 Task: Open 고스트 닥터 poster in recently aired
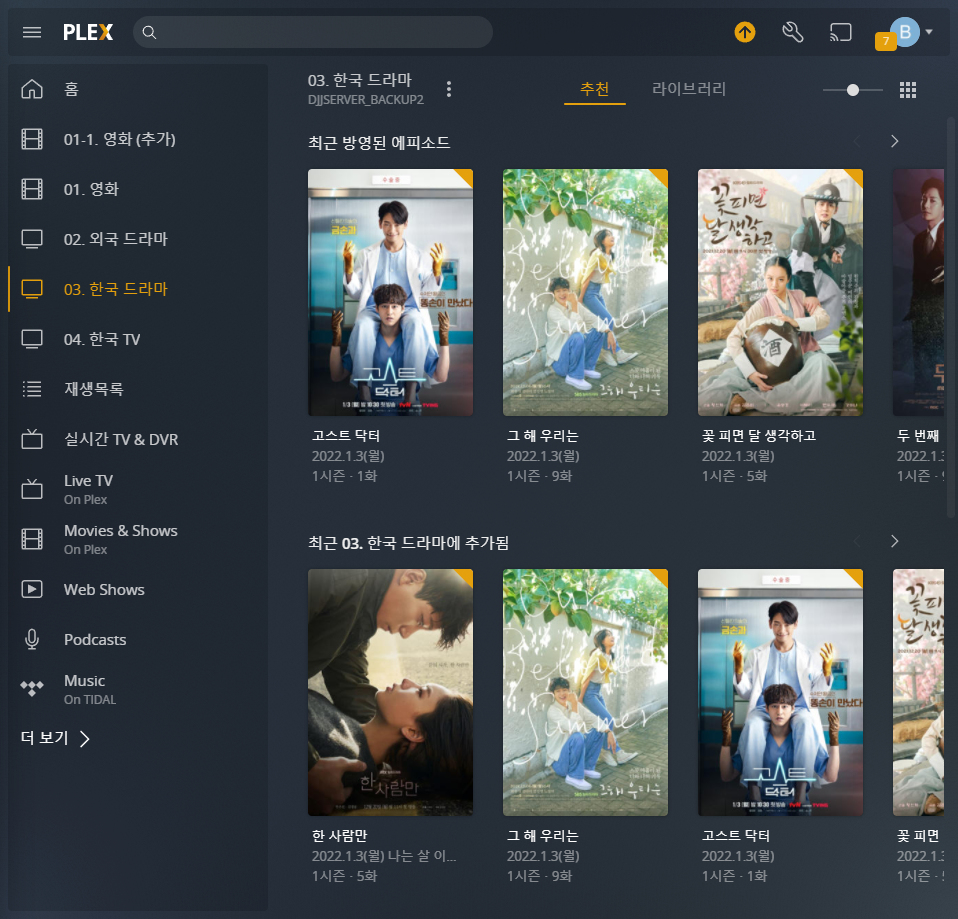390,293
